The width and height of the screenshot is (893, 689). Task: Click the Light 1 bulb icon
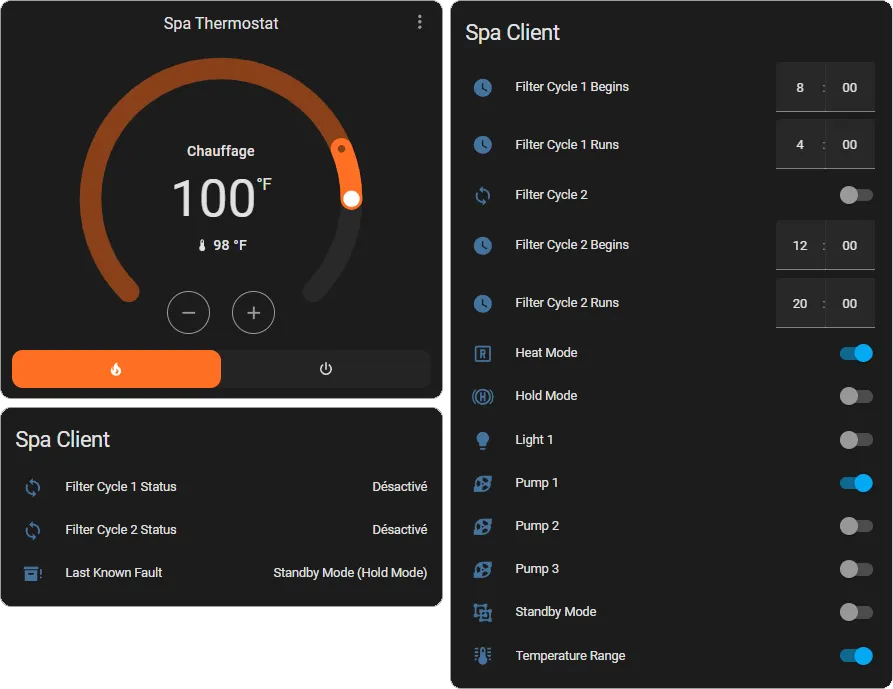coord(482,440)
